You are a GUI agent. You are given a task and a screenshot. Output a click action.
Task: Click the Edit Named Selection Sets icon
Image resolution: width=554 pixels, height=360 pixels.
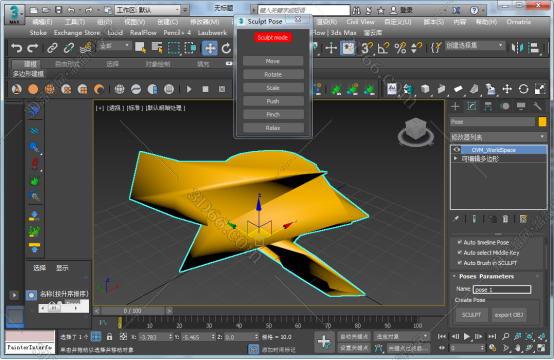coord(436,48)
